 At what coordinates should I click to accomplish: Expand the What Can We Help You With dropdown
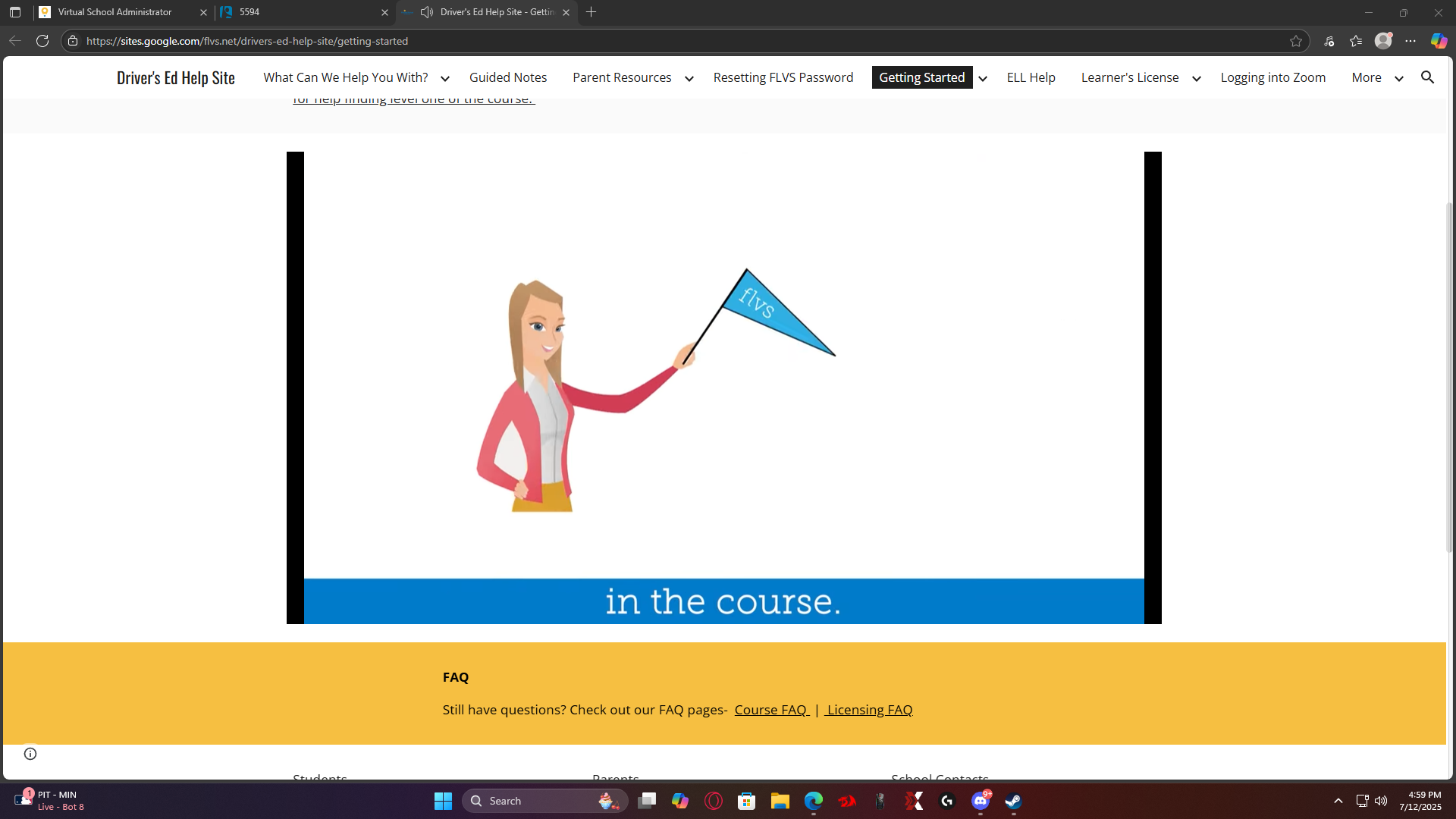pyautogui.click(x=445, y=78)
